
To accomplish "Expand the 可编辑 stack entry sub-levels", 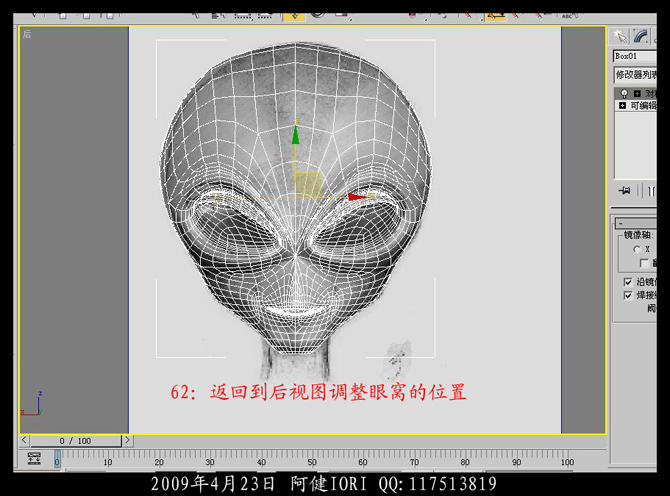I will point(623,105).
